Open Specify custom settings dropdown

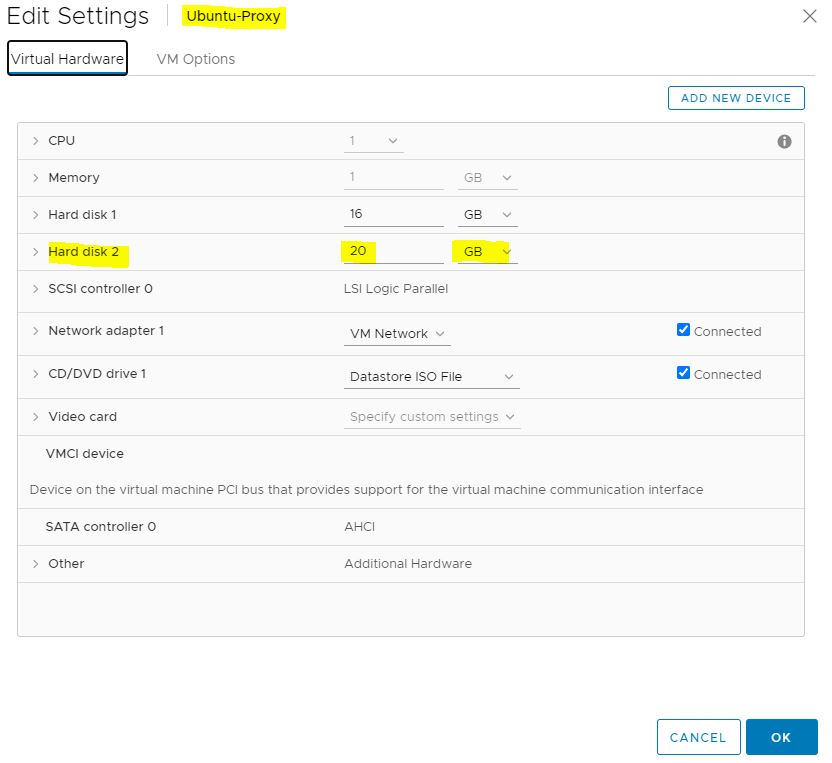(x=432, y=417)
